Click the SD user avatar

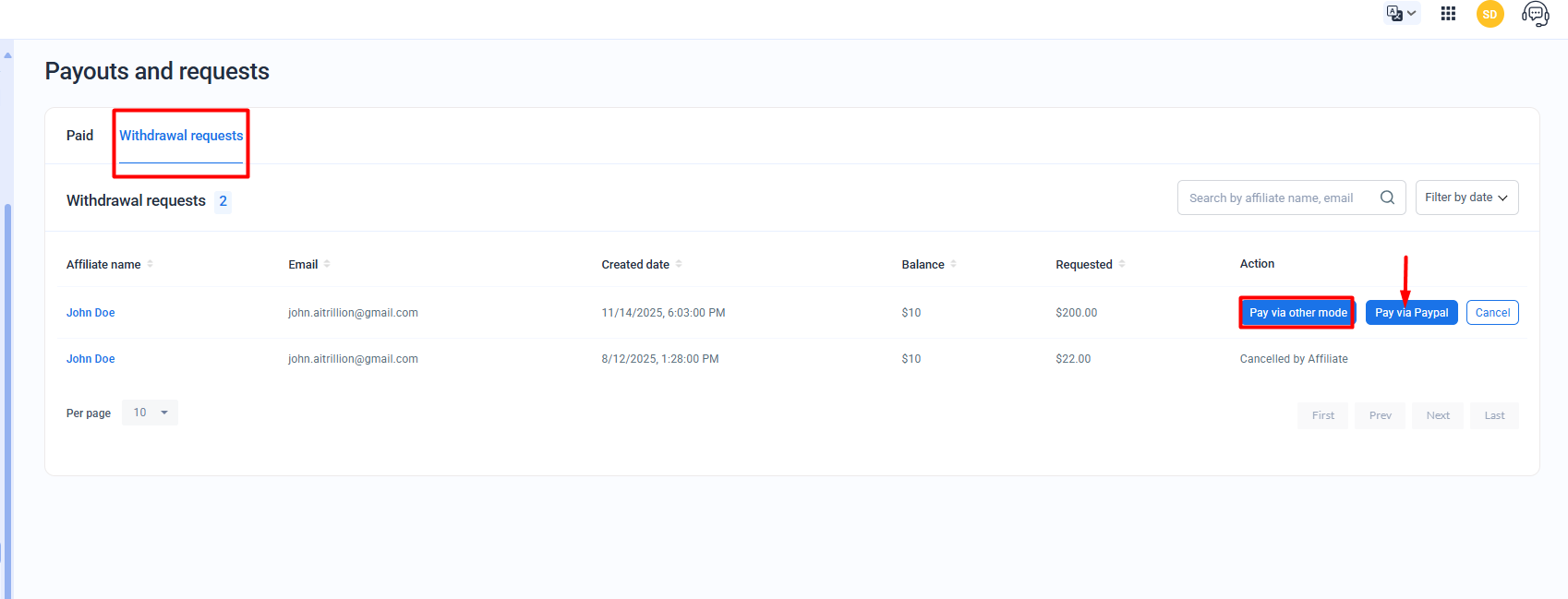click(1490, 14)
